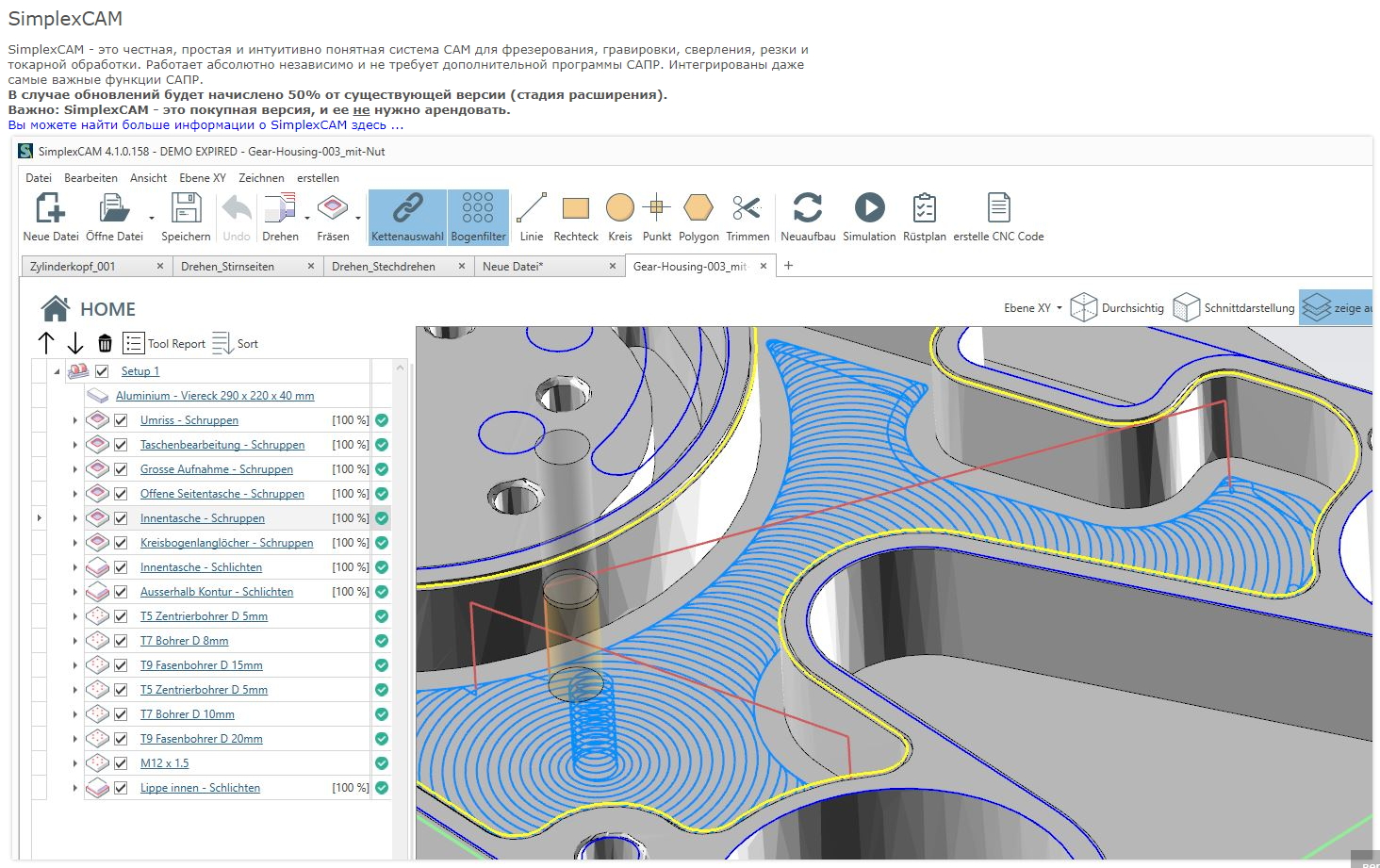Expand the Innentasche - Schlichten row

(75, 567)
